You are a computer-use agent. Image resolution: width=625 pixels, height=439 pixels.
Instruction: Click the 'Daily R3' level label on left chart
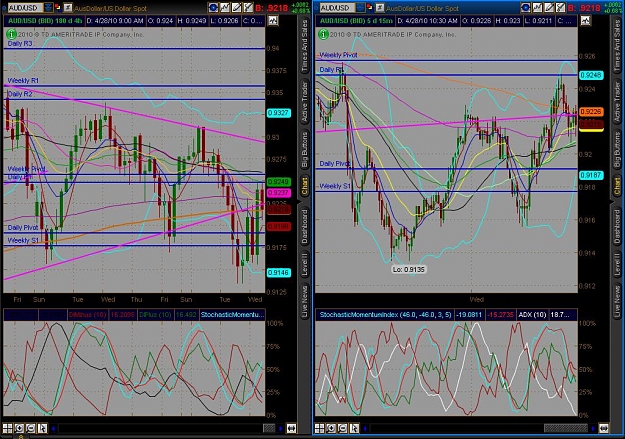tap(20, 43)
